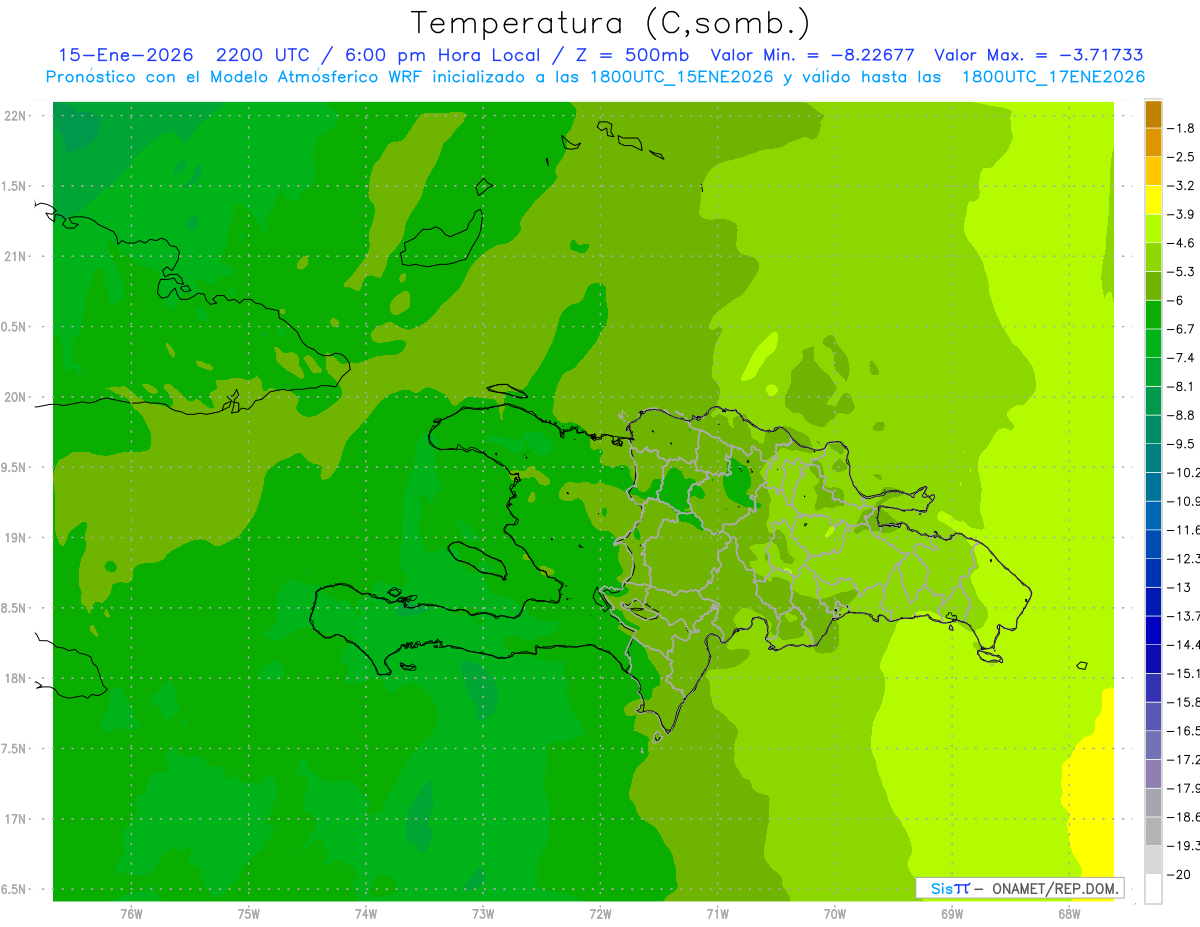Image resolution: width=1200 pixels, height=927 pixels.
Task: Click the "-4.6" legend value
Action: point(1182,243)
